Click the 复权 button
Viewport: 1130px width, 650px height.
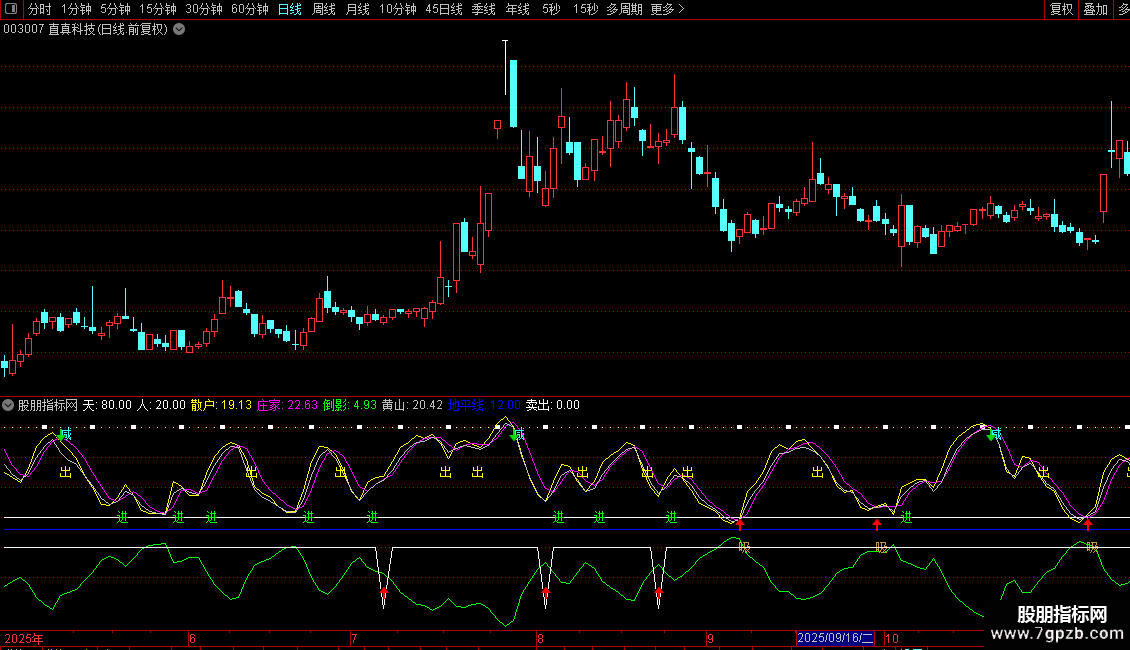pos(1061,9)
